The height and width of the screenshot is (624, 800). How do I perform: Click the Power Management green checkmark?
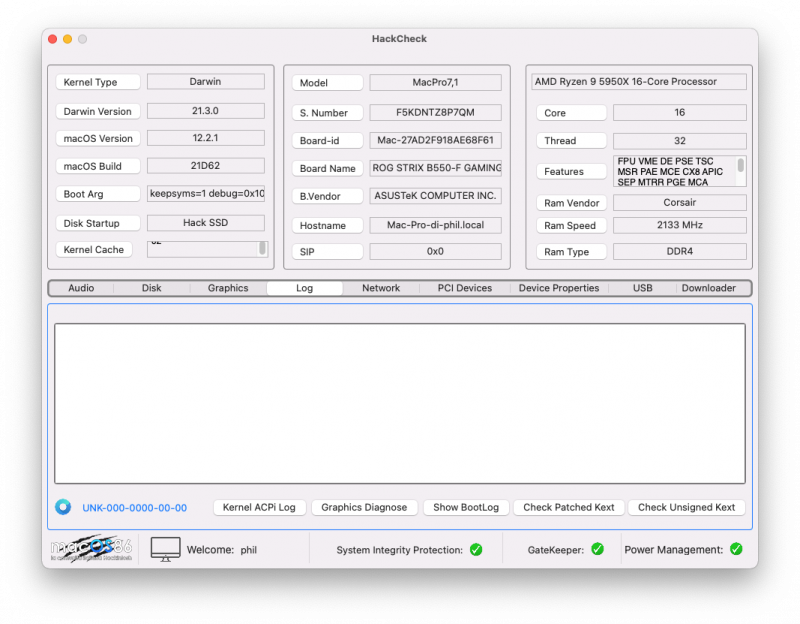pos(736,549)
